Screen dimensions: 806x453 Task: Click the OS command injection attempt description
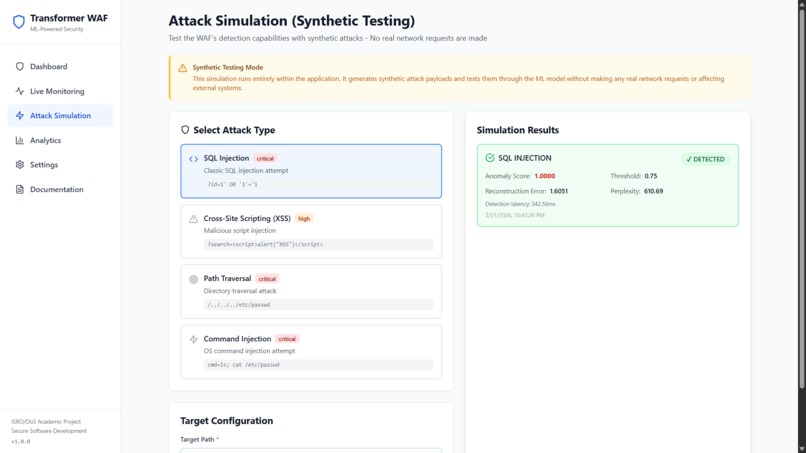pos(249,351)
